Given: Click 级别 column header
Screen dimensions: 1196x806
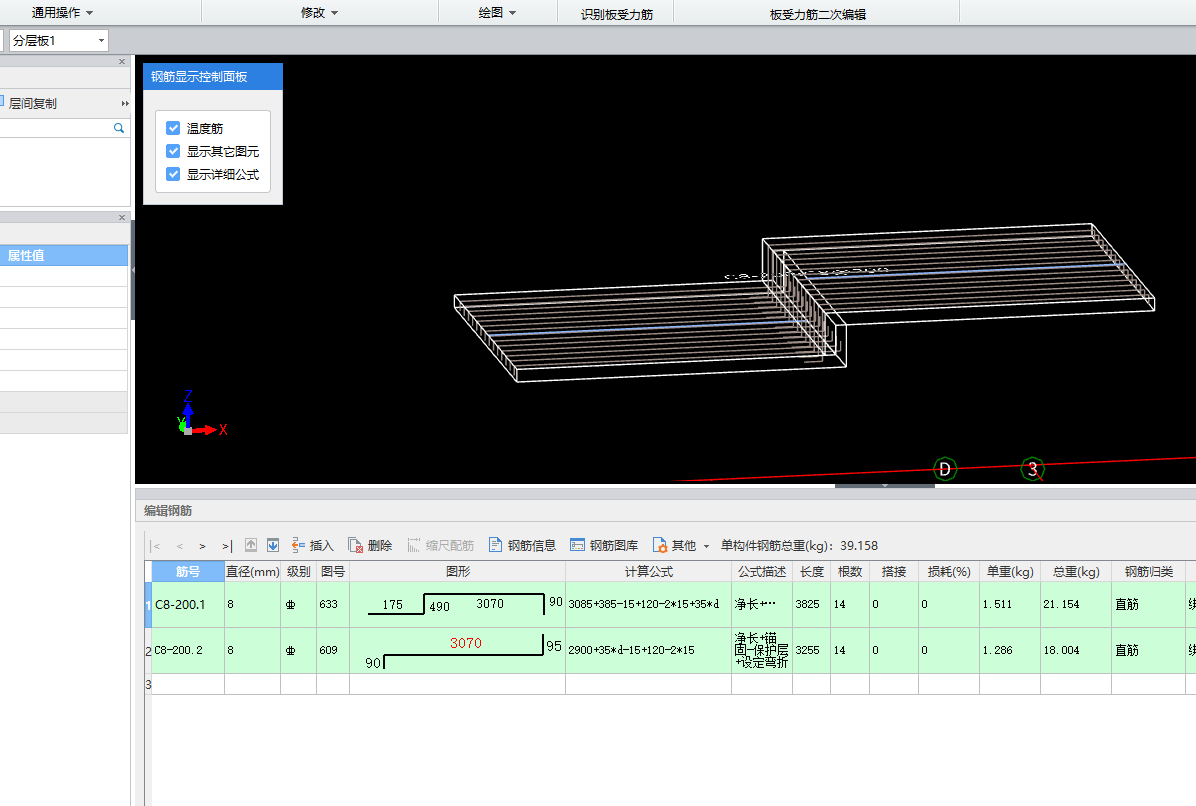Looking at the screenshot, I should click(x=298, y=571).
